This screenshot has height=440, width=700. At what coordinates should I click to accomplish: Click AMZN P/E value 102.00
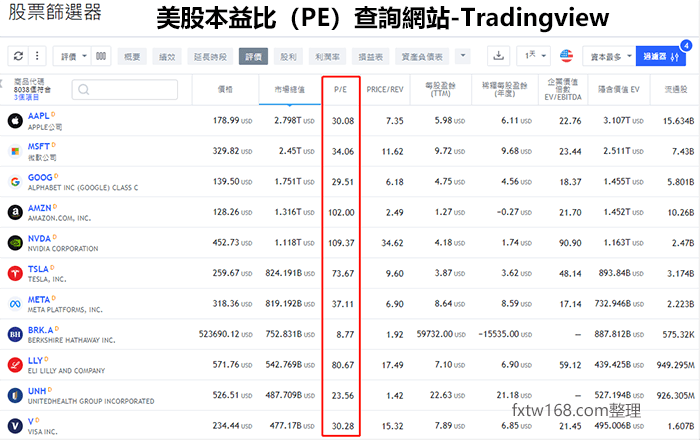[x=342, y=213]
